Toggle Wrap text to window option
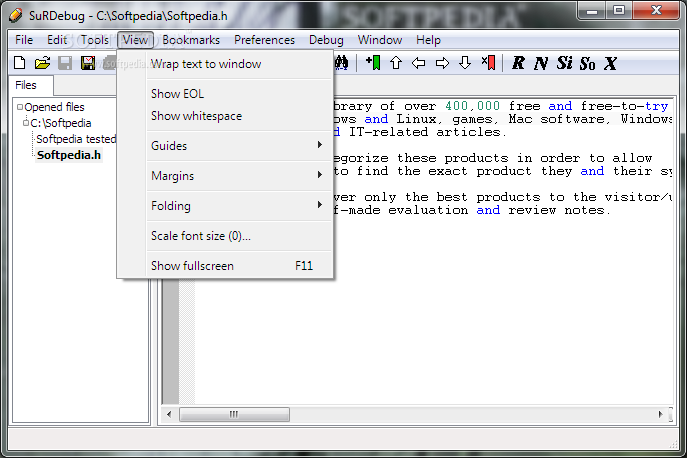 [x=240, y=64]
